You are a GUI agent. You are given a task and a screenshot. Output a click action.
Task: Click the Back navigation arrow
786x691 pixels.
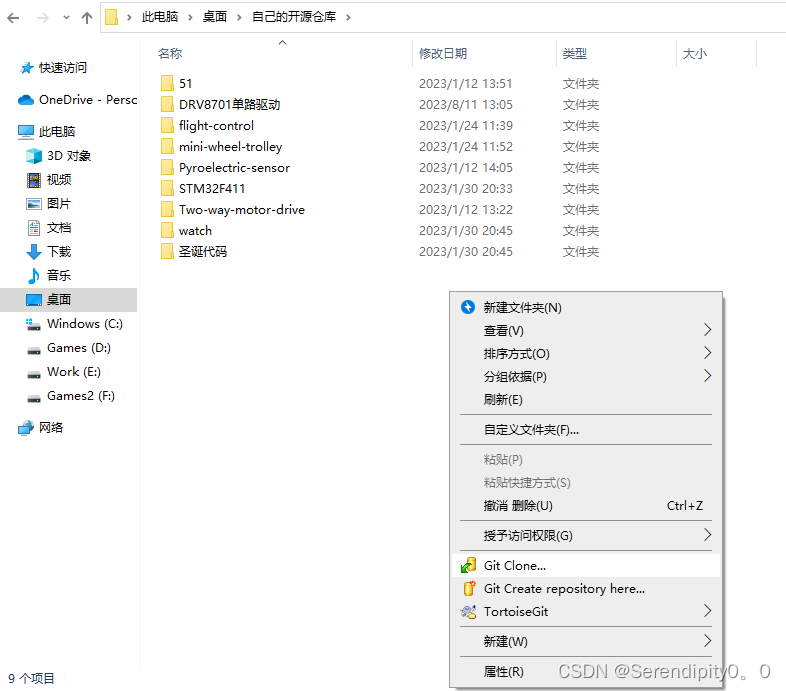coord(14,18)
